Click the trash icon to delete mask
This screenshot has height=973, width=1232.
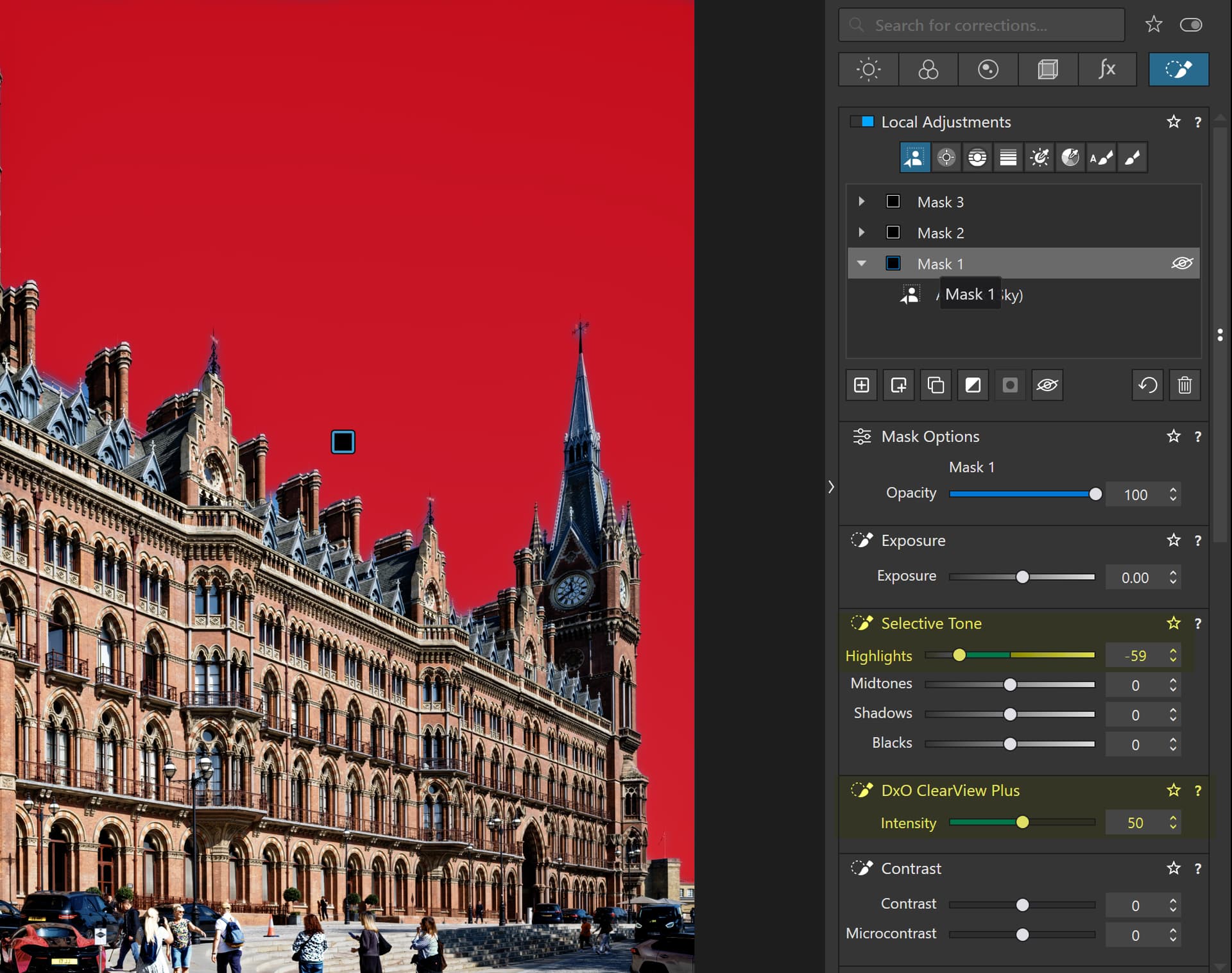1185,385
